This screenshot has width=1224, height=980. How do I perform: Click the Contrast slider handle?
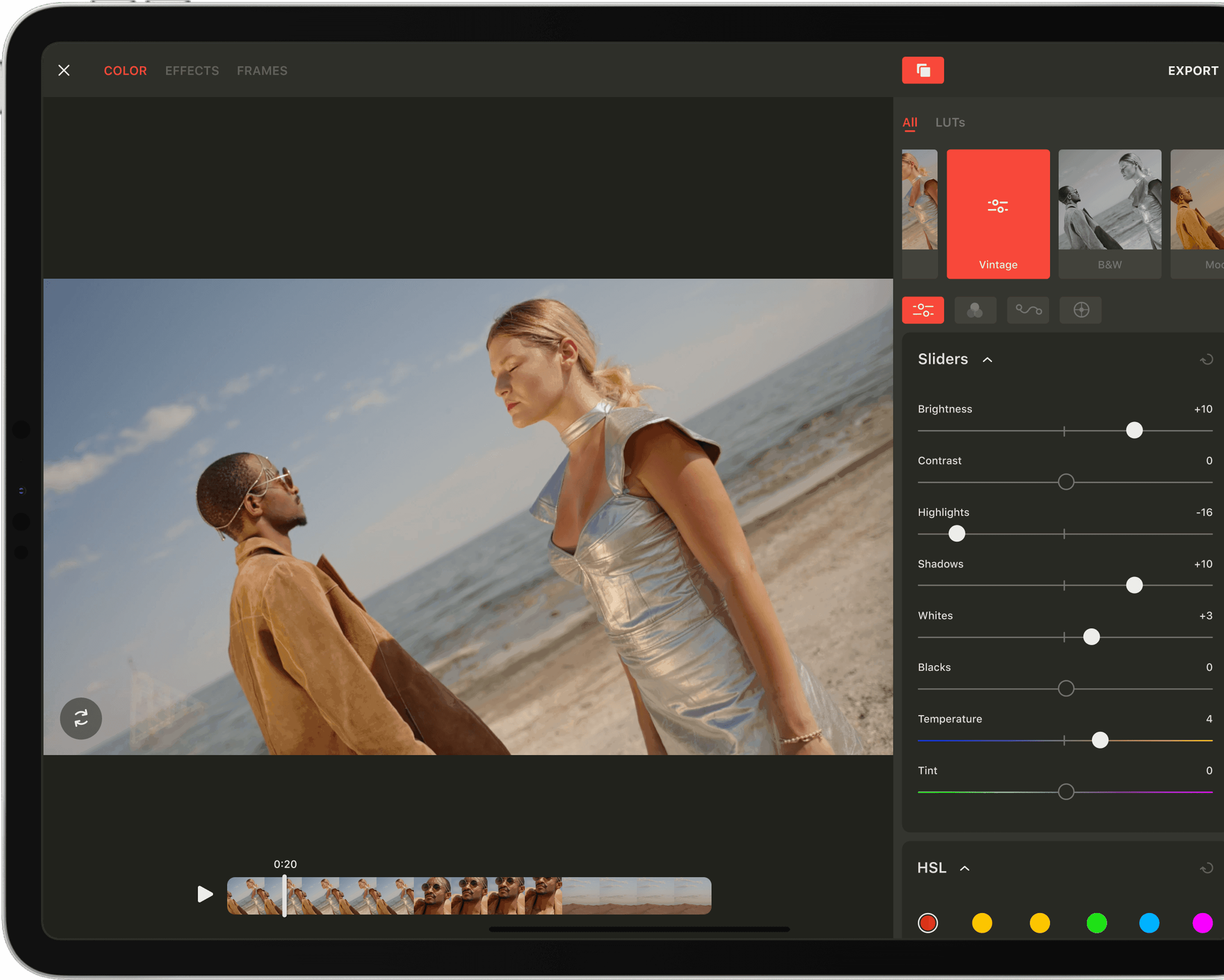click(1066, 482)
